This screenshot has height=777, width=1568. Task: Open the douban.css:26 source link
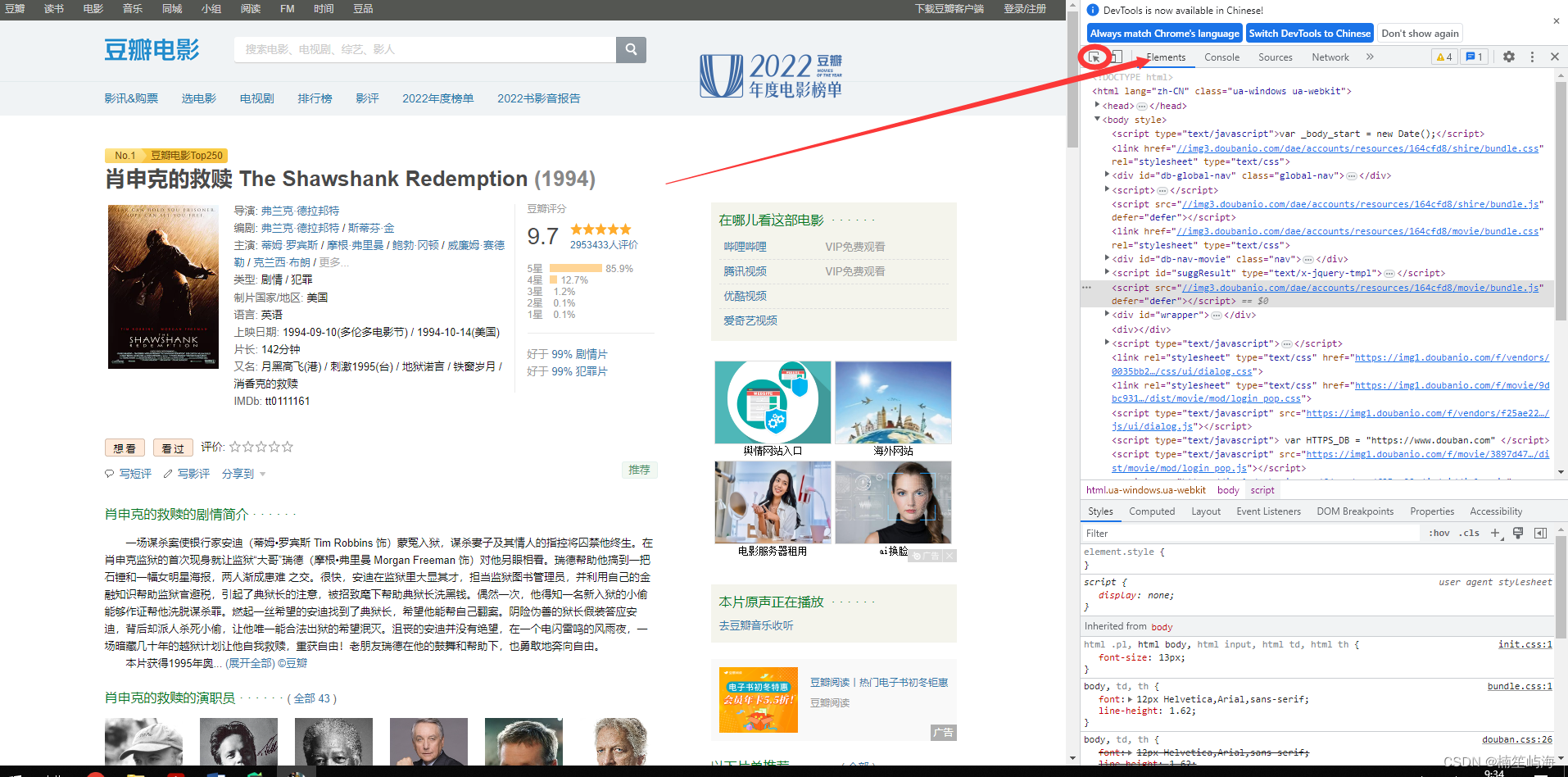pyautogui.click(x=1516, y=739)
